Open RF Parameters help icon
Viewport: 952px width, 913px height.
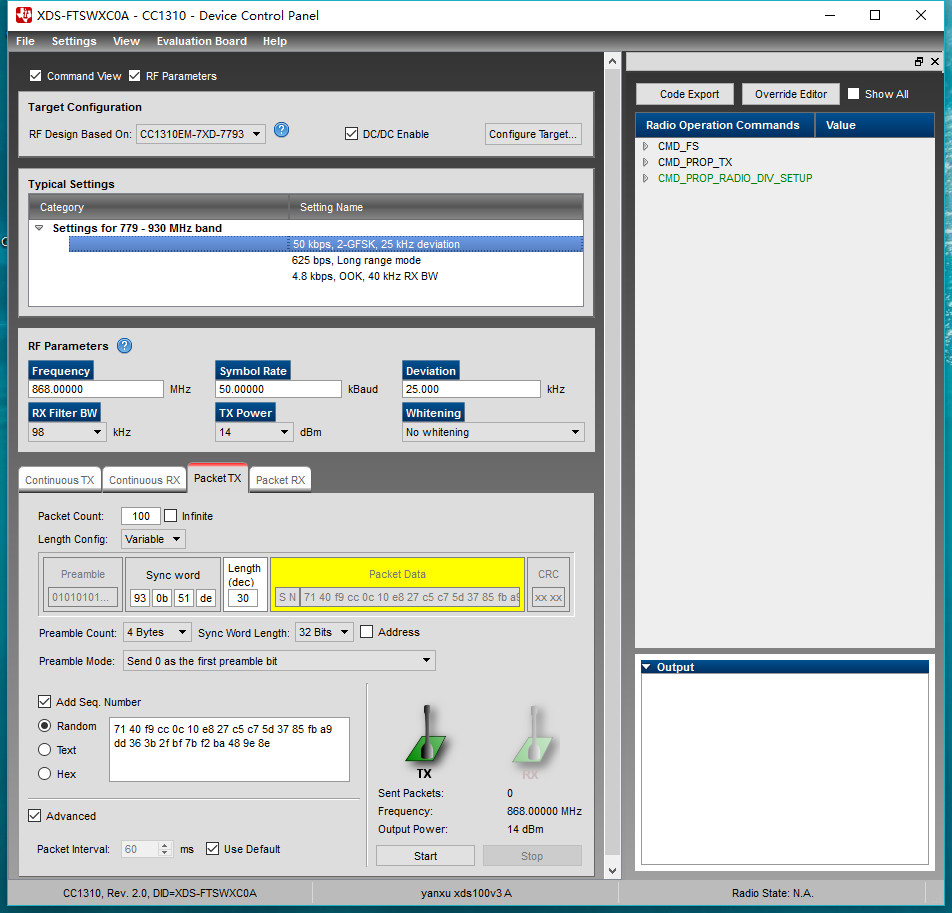tap(124, 345)
